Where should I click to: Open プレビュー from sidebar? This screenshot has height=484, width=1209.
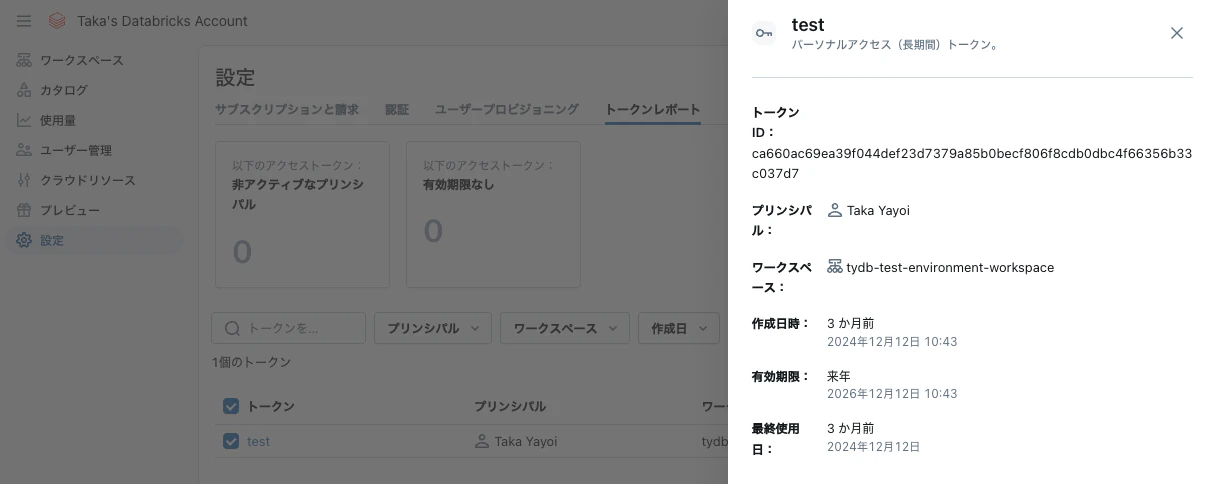[x=97, y=210]
